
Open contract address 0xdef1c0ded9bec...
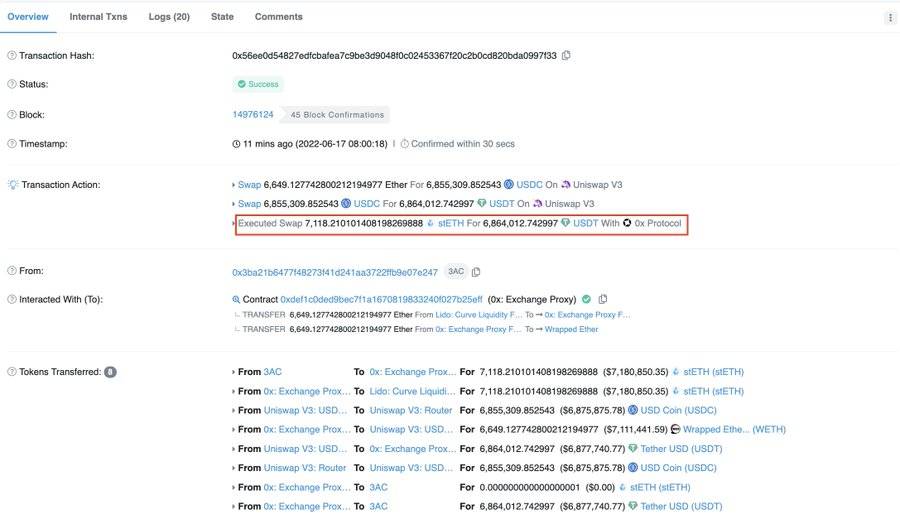tap(381, 299)
